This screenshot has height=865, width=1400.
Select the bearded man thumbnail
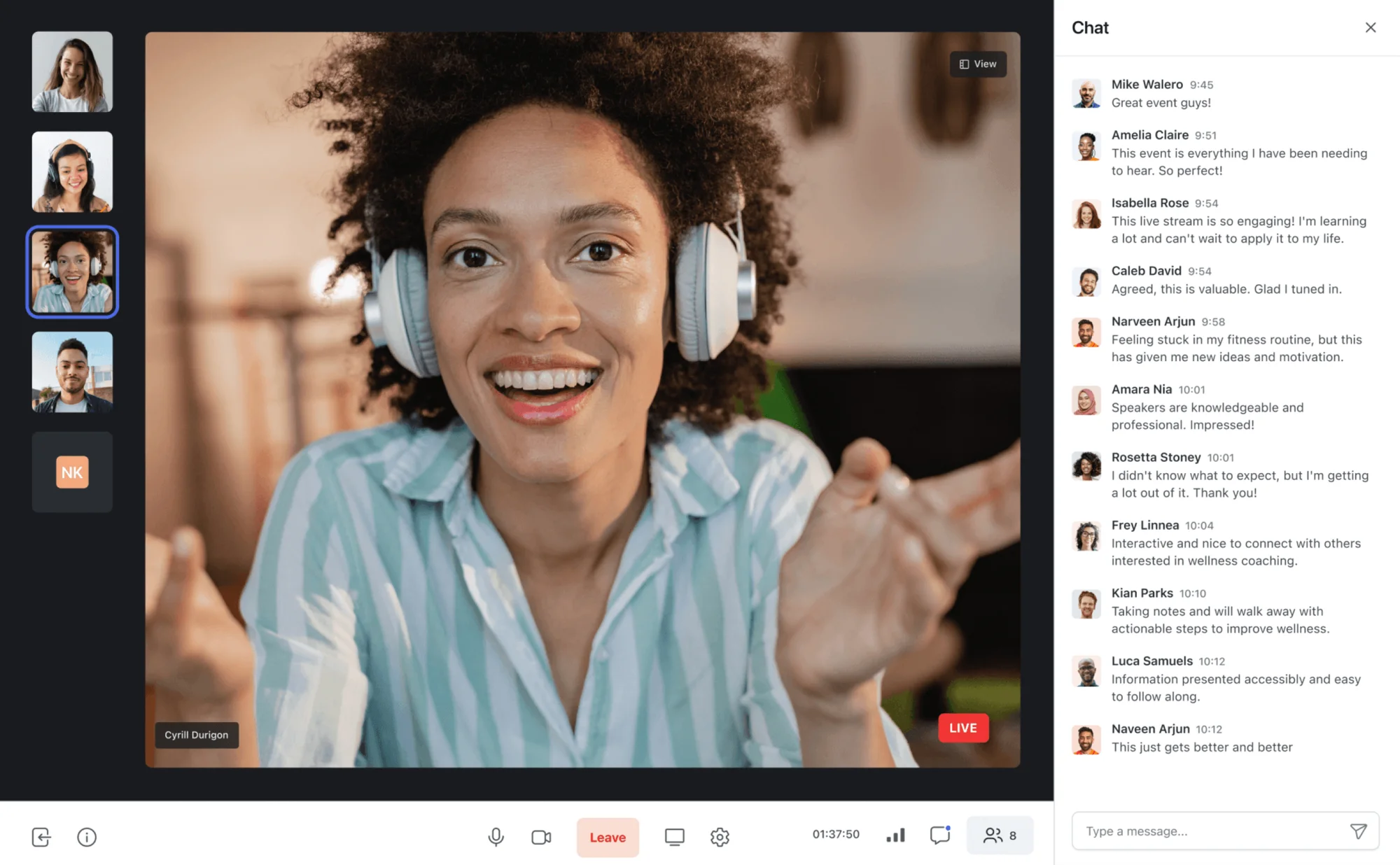pos(72,372)
